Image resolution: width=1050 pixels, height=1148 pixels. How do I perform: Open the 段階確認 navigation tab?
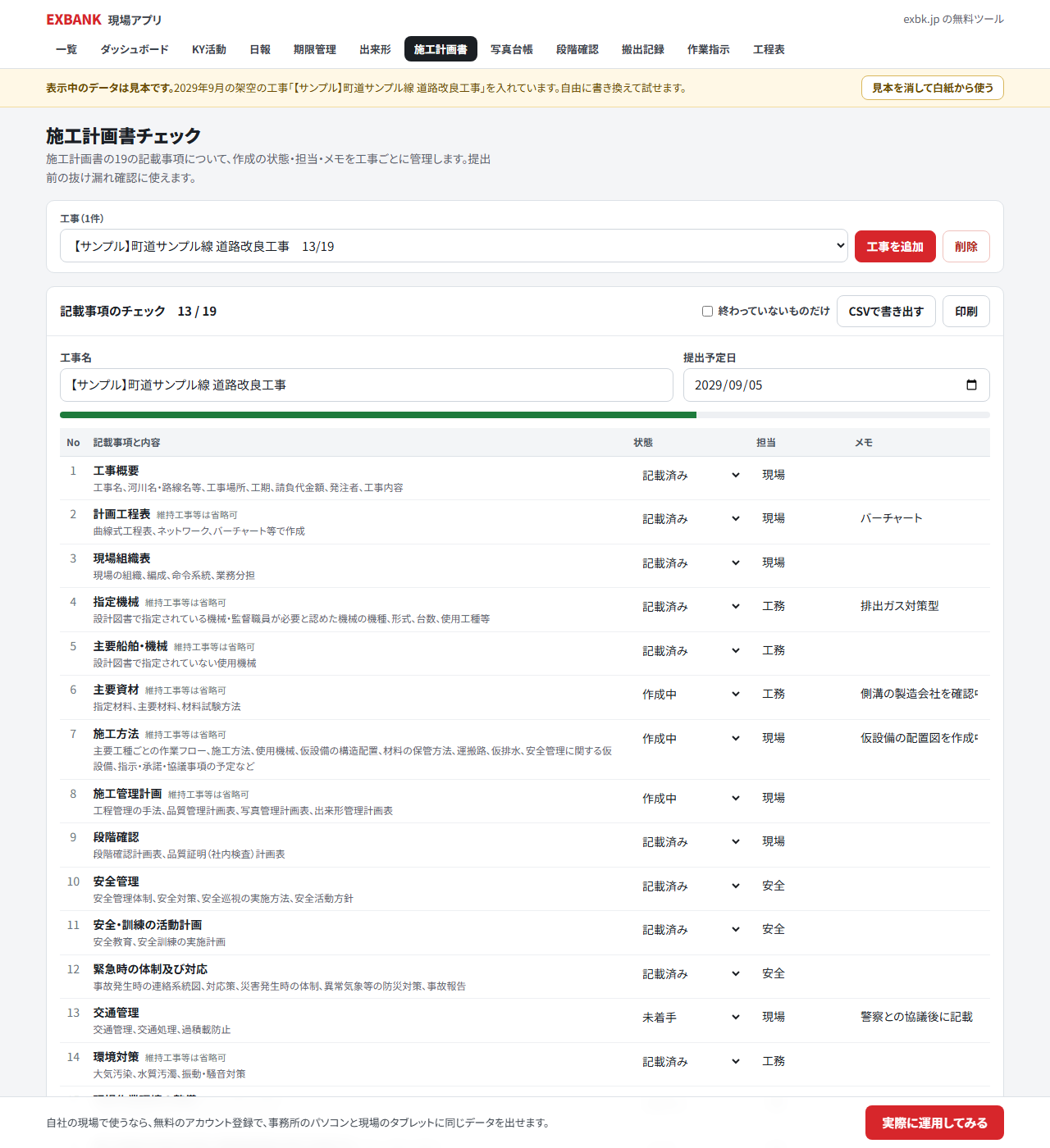point(577,49)
